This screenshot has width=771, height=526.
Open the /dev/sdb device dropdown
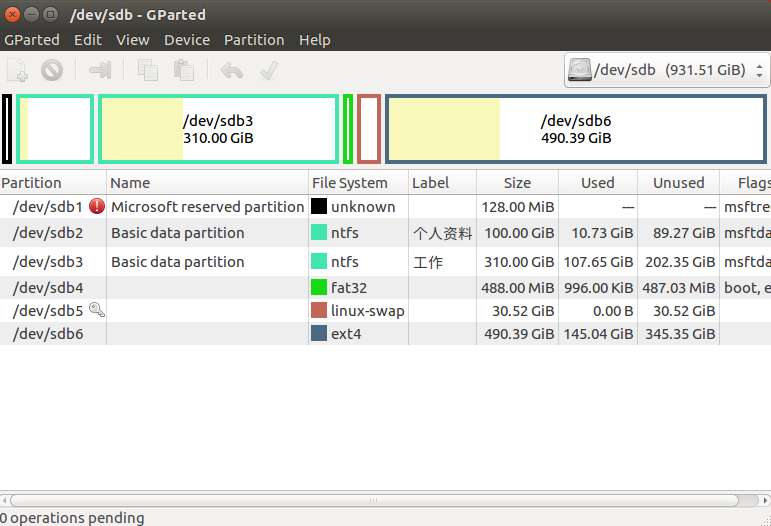pyautogui.click(x=667, y=70)
